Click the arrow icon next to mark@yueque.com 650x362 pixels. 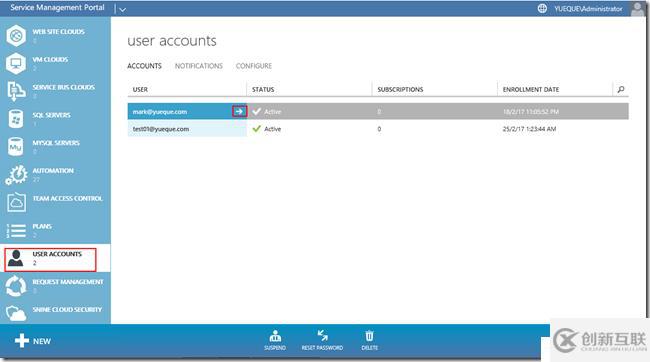(239, 111)
